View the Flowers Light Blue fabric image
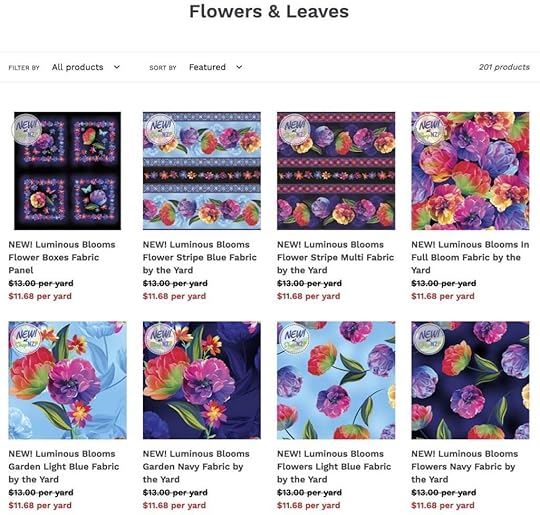The width and height of the screenshot is (540, 515). (336, 380)
